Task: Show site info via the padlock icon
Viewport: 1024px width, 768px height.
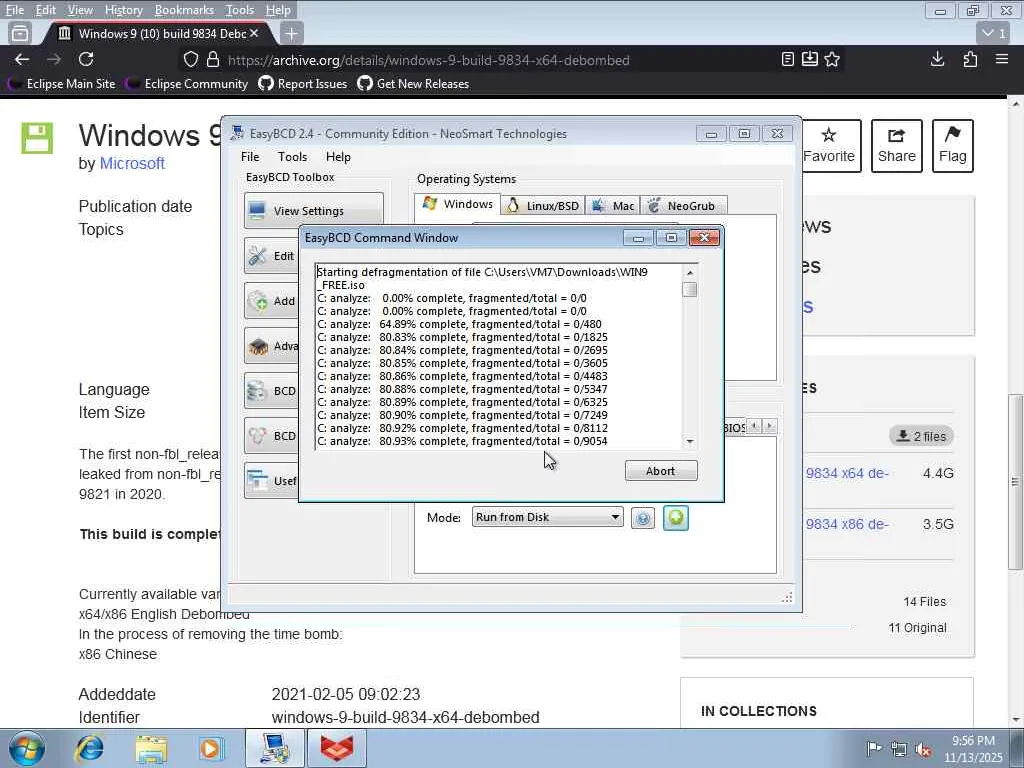Action: pyautogui.click(x=213, y=59)
